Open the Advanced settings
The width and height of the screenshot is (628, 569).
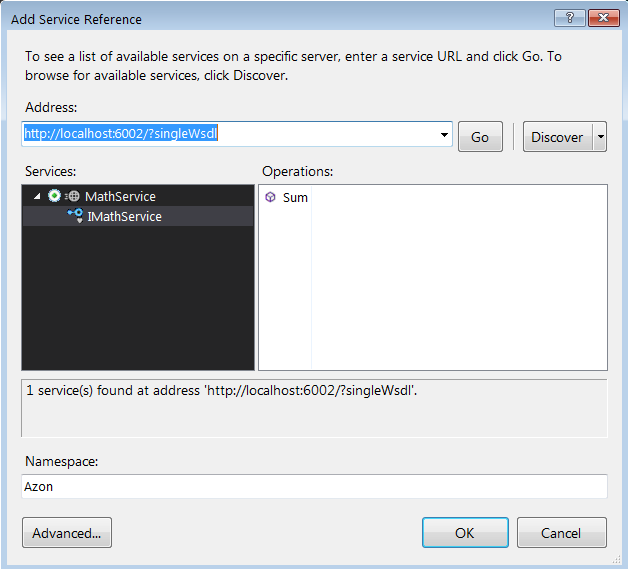tap(67, 533)
